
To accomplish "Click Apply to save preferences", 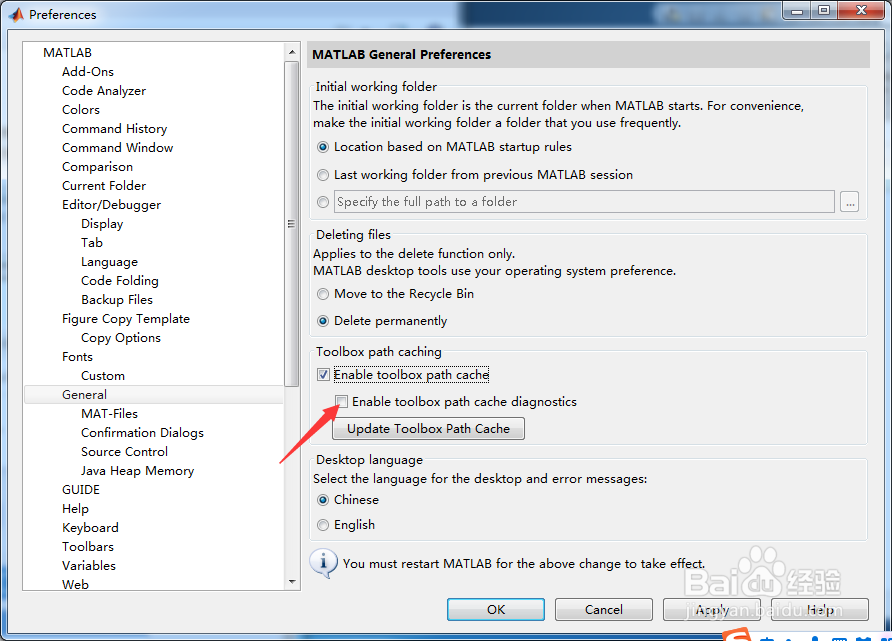I will coord(712,610).
